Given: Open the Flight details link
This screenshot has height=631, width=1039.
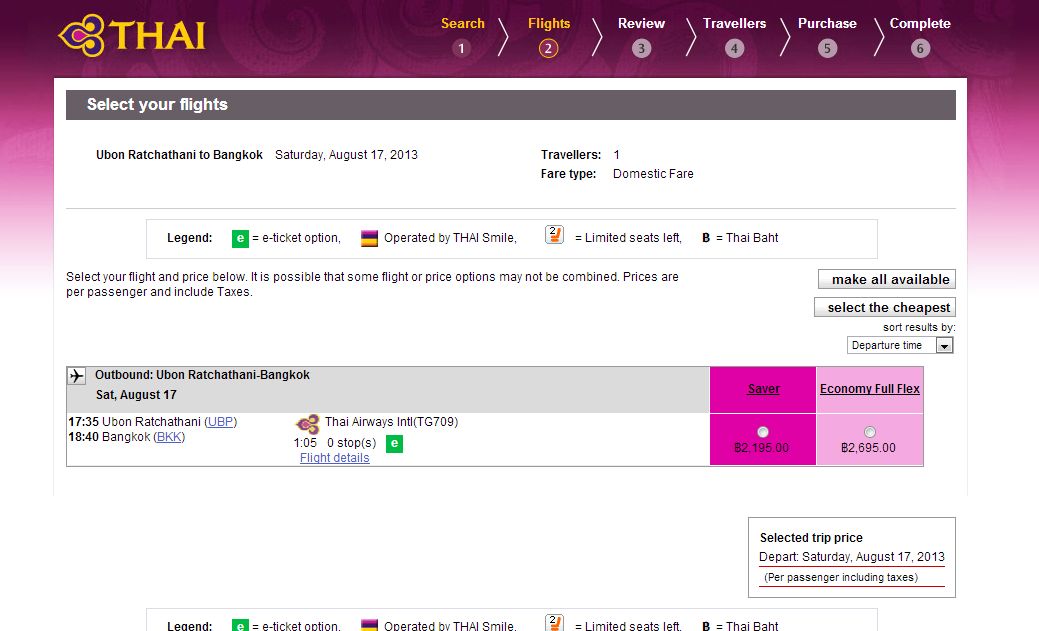Looking at the screenshot, I should coord(335,458).
